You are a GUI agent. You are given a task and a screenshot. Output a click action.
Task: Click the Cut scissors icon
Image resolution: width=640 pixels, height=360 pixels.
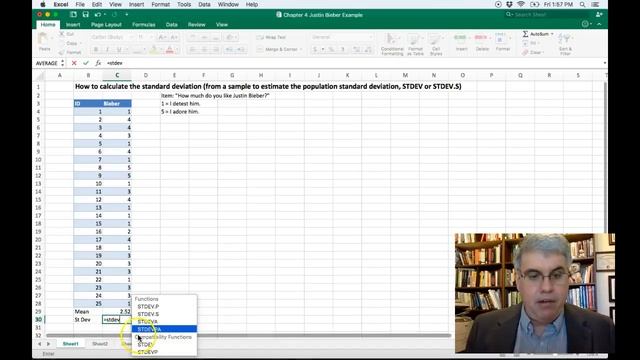pyautogui.click(x=62, y=34)
